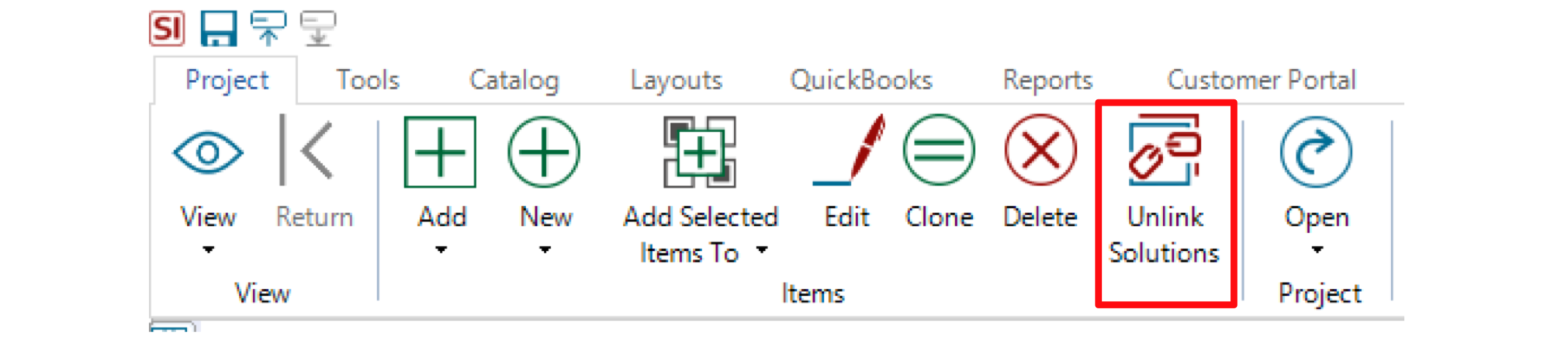Click the Add square plus icon
Image resolution: width=1568 pixels, height=341 pixels.
coord(440,152)
